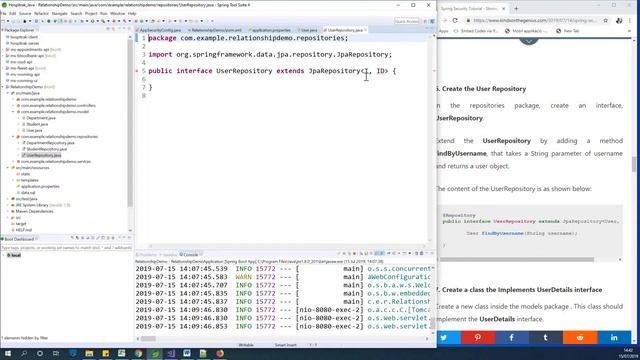The height and width of the screenshot is (360, 640).
Task: Click the round chevron button on webpage
Action: (529, 41)
